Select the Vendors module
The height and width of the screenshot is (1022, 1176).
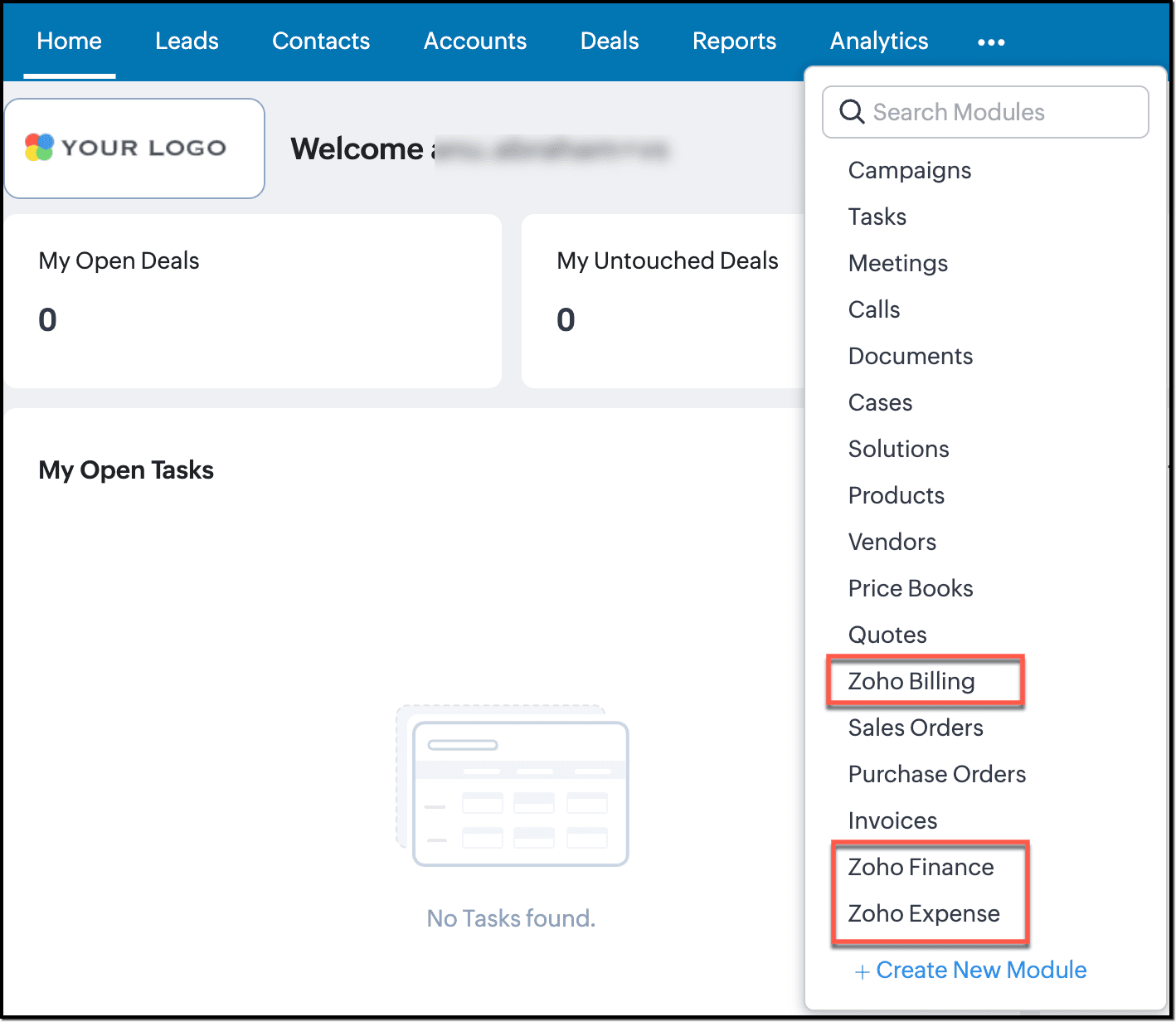pos(892,543)
